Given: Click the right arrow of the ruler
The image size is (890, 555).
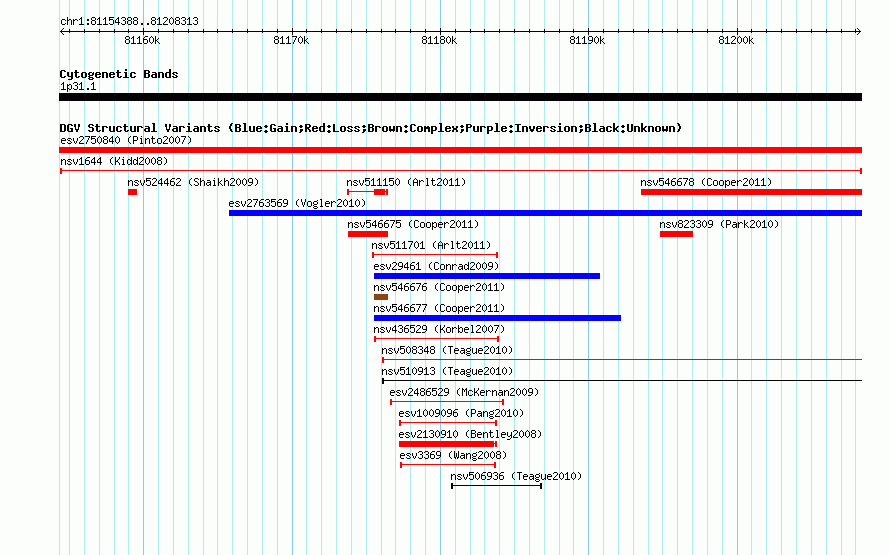Looking at the screenshot, I should (858, 32).
